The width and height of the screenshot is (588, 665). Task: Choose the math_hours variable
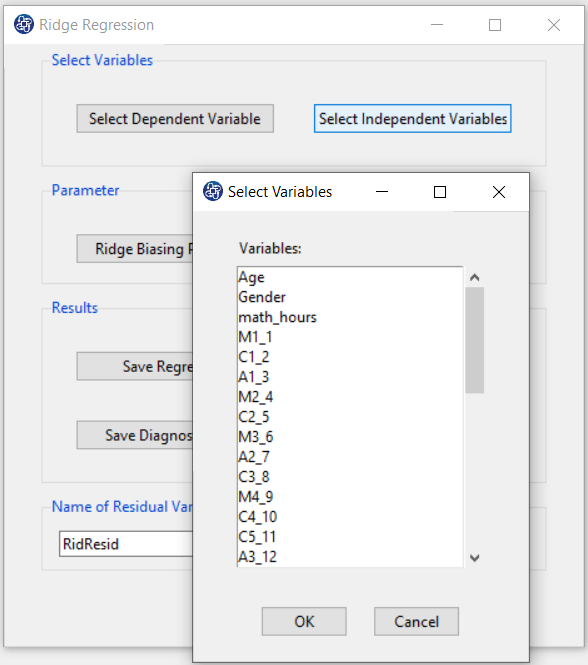tap(350, 317)
